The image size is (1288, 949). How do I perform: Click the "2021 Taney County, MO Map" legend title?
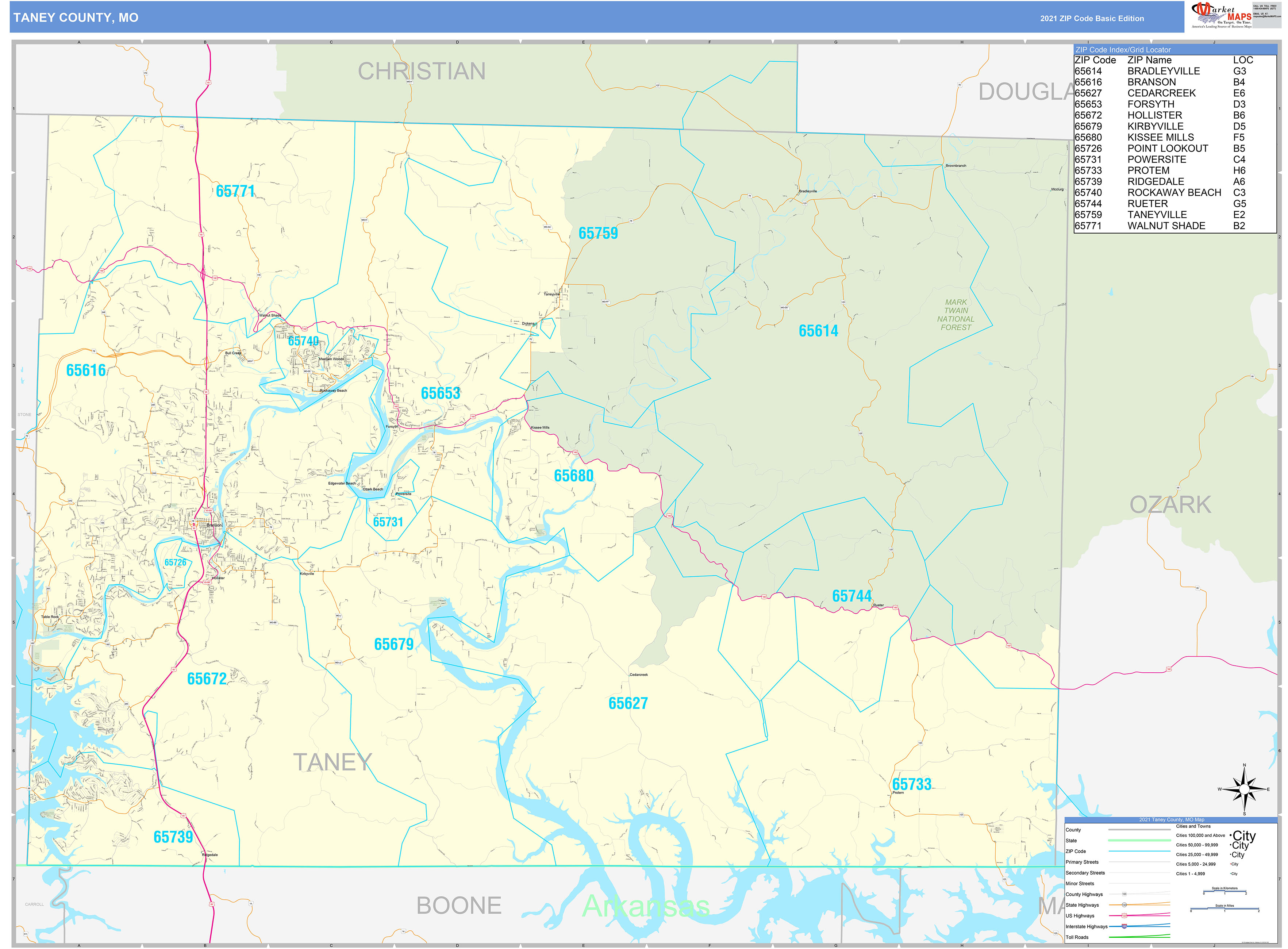point(1171,820)
